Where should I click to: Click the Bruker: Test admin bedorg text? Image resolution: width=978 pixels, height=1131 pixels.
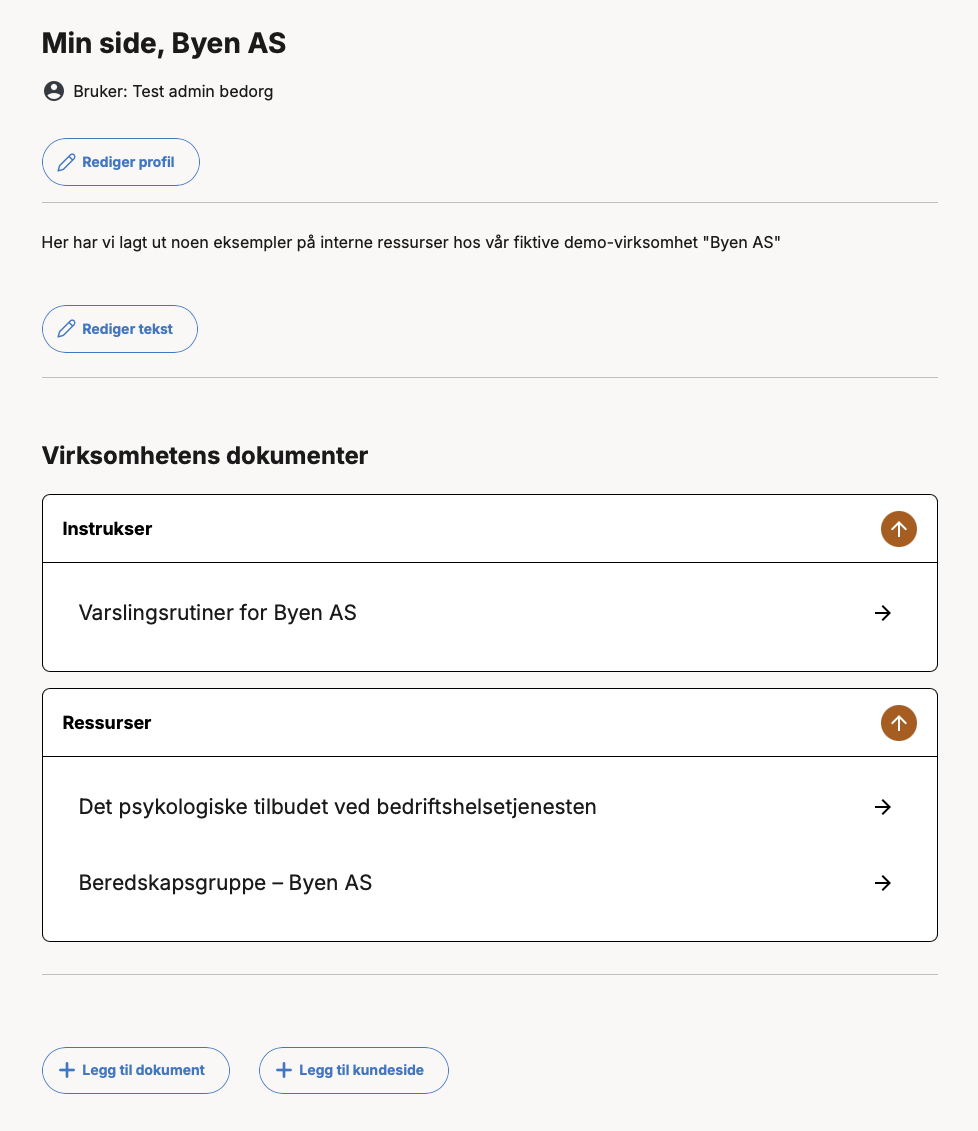click(x=173, y=92)
